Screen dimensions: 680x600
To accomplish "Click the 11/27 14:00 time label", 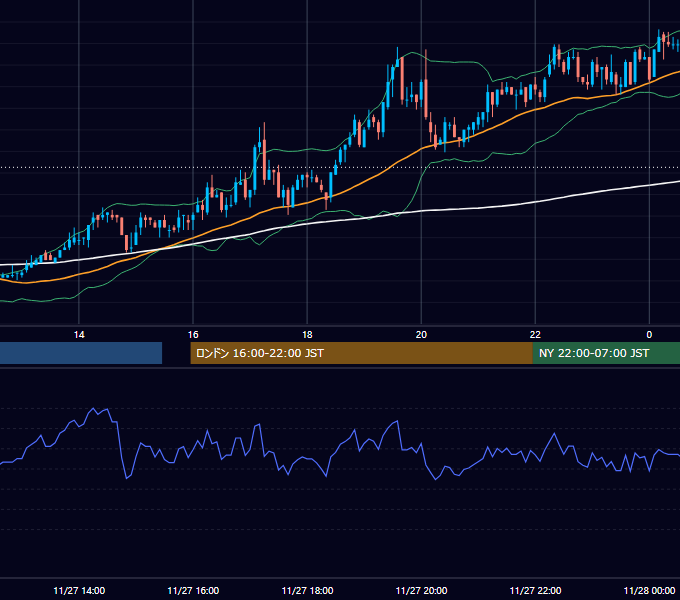I will point(79,590).
